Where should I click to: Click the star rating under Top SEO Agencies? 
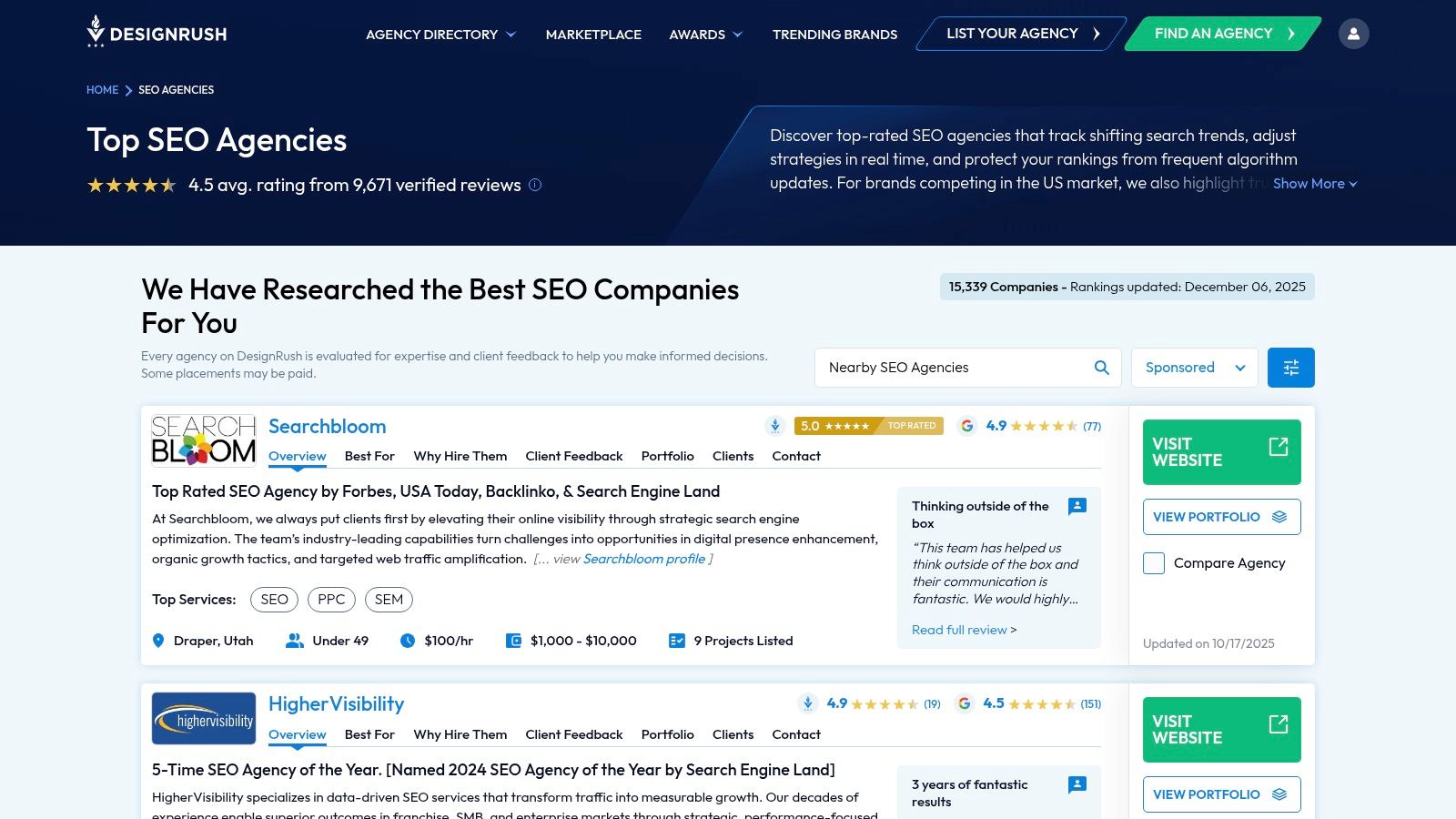pyautogui.click(x=132, y=186)
